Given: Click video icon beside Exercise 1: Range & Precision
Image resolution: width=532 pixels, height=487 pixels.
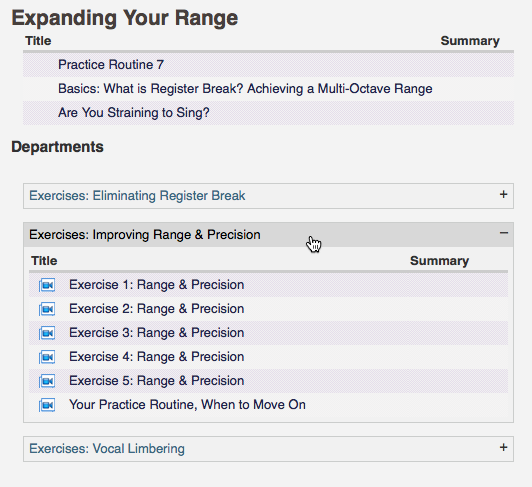Looking at the screenshot, I should pyautogui.click(x=47, y=285).
